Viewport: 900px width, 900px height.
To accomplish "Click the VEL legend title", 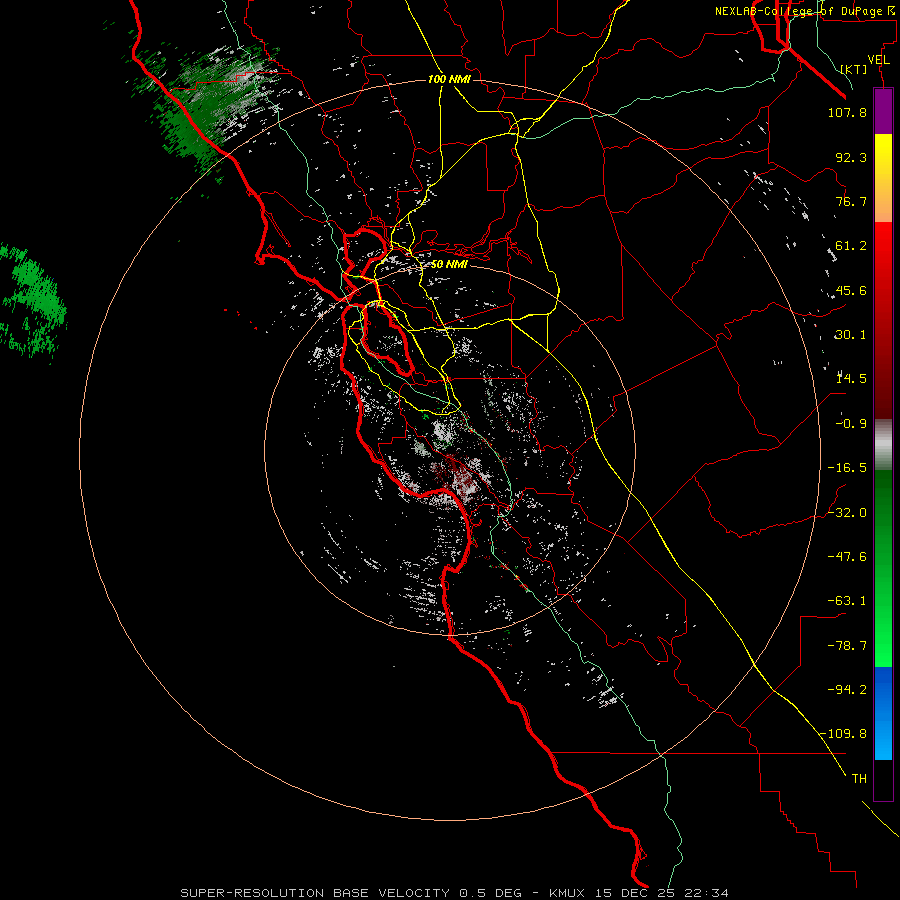I will tap(879, 60).
